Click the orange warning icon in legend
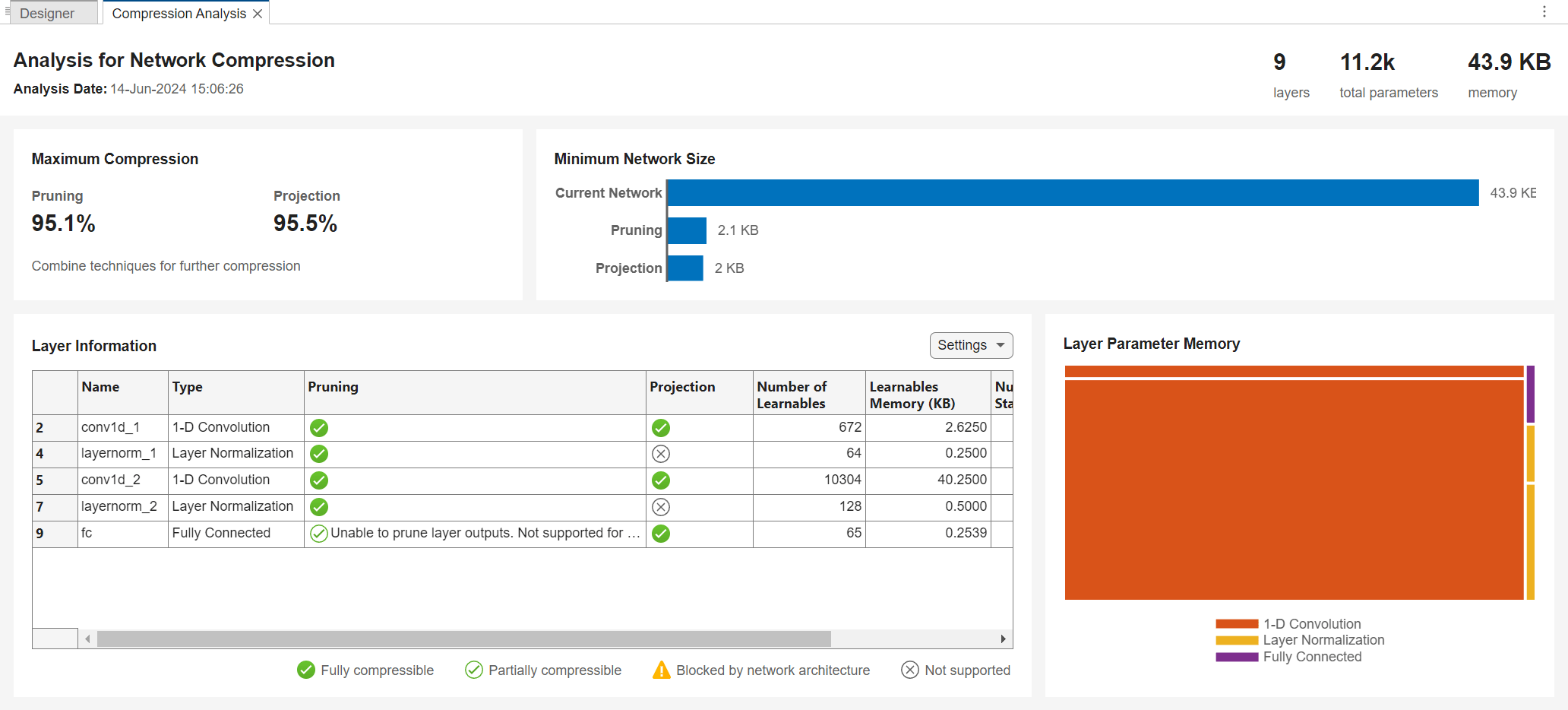 (662, 670)
